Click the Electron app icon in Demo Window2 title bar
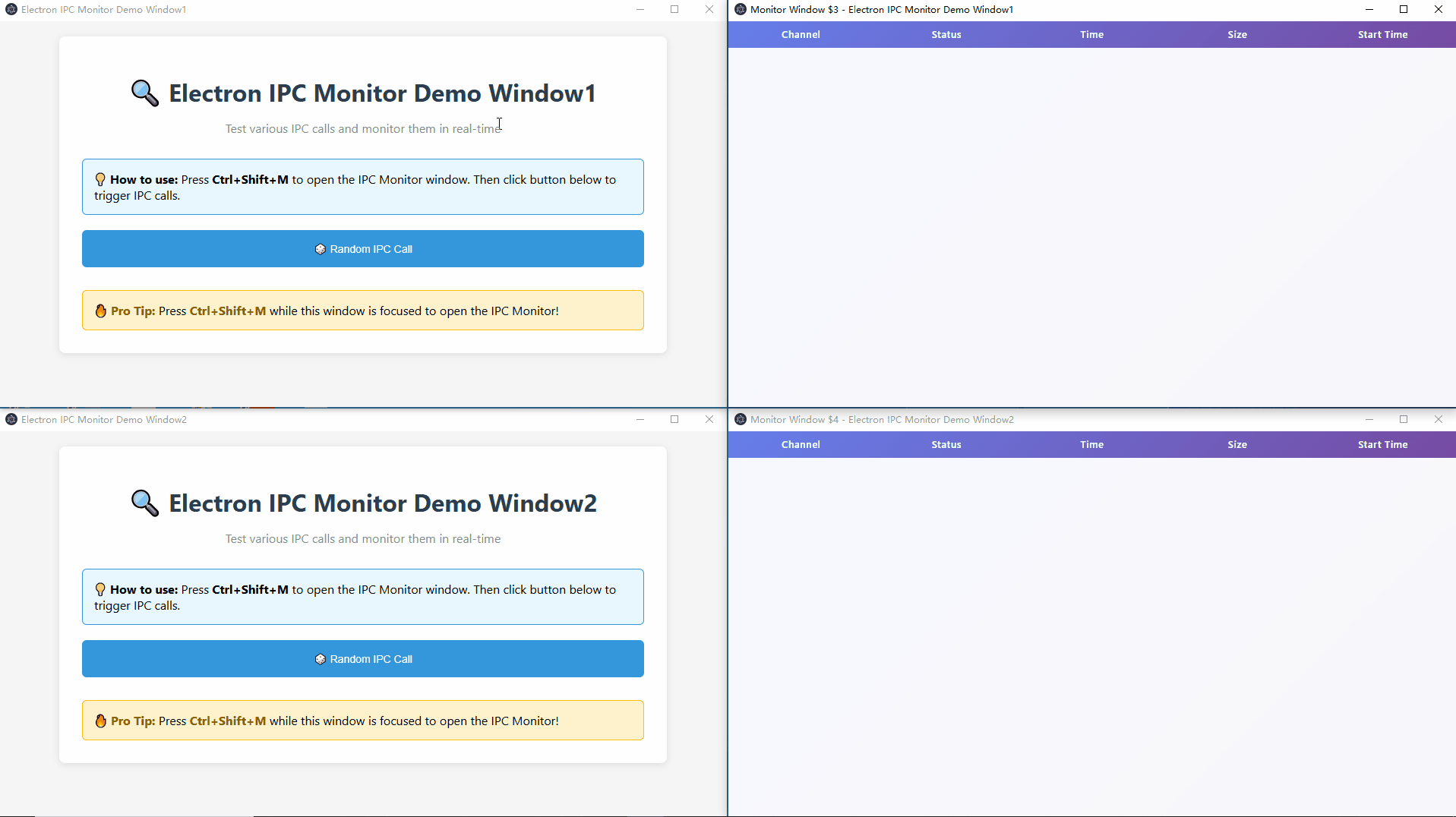This screenshot has height=817, width=1456. [11, 420]
